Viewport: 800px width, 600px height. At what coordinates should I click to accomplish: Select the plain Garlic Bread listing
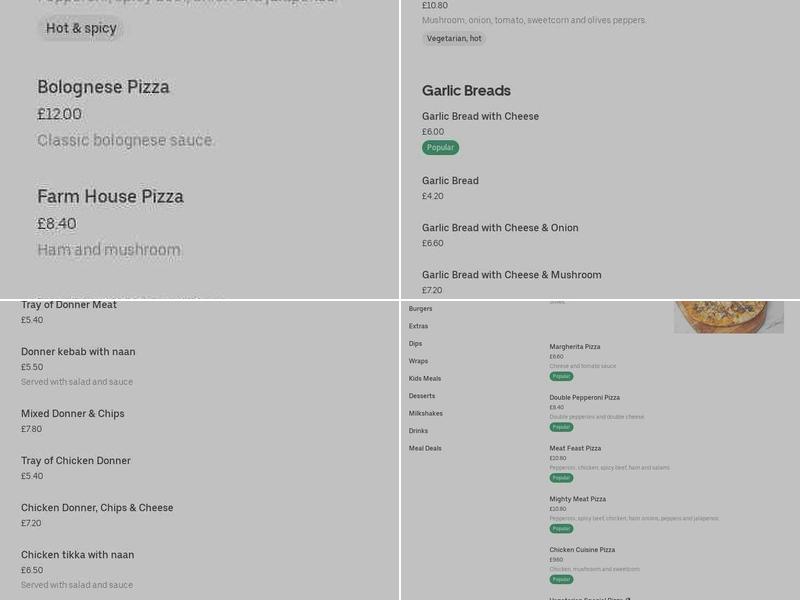(x=450, y=181)
